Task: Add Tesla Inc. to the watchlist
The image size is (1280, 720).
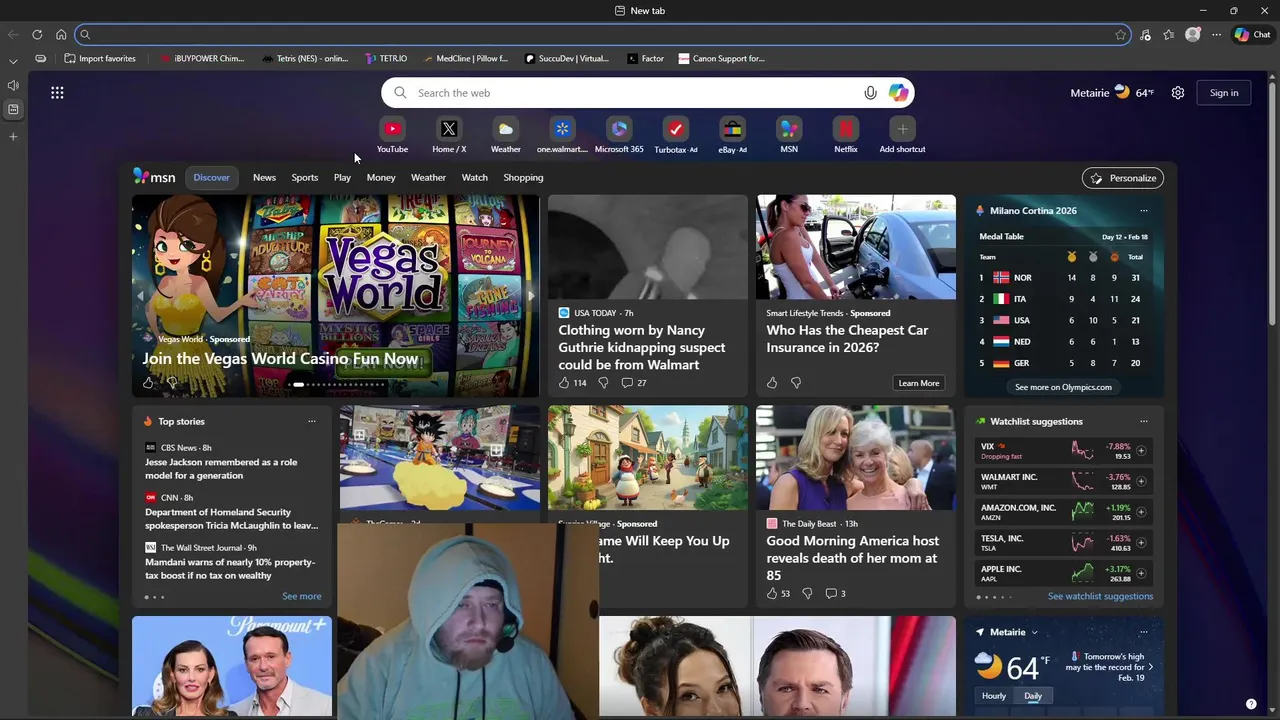Action: 1141,543
